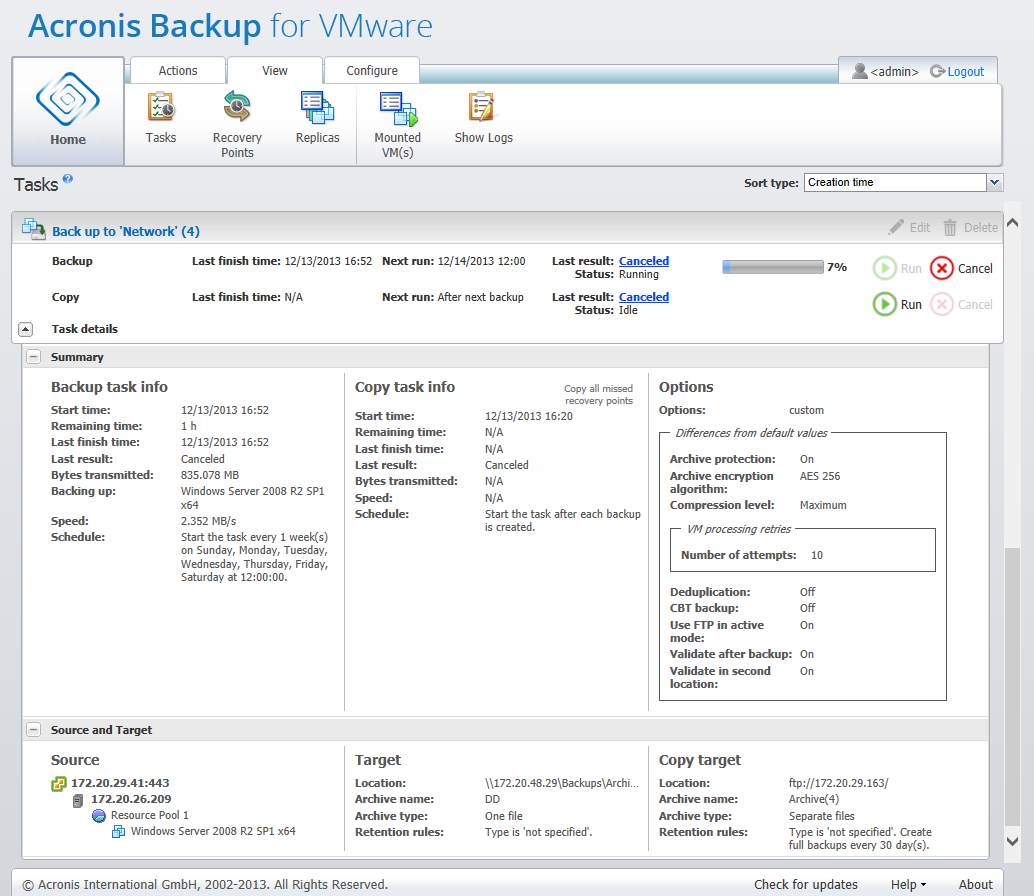Switch to the View tab
The image size is (1034, 896).
[275, 71]
